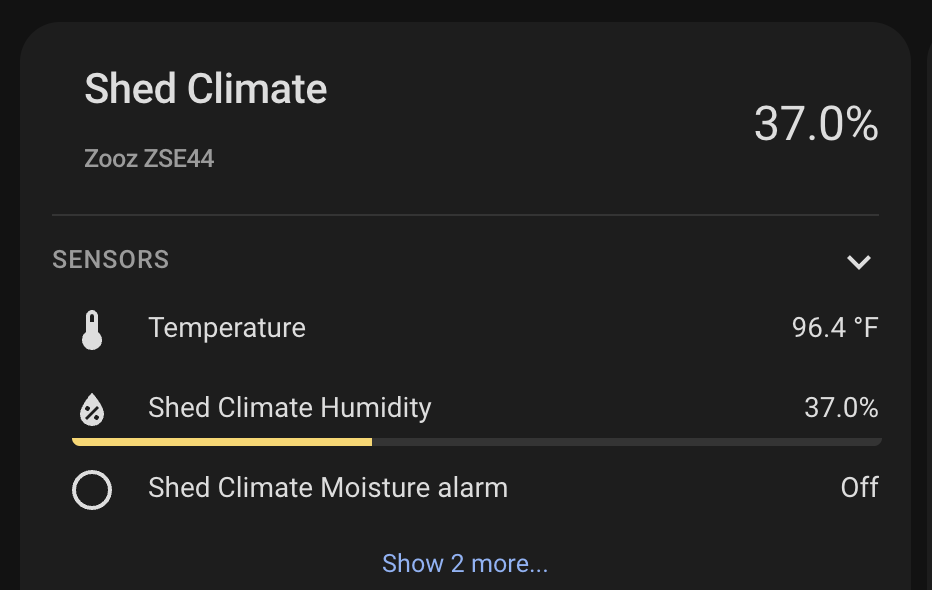932x590 pixels.
Task: Click the yellow filled part of humidity bar
Action: [x=222, y=441]
